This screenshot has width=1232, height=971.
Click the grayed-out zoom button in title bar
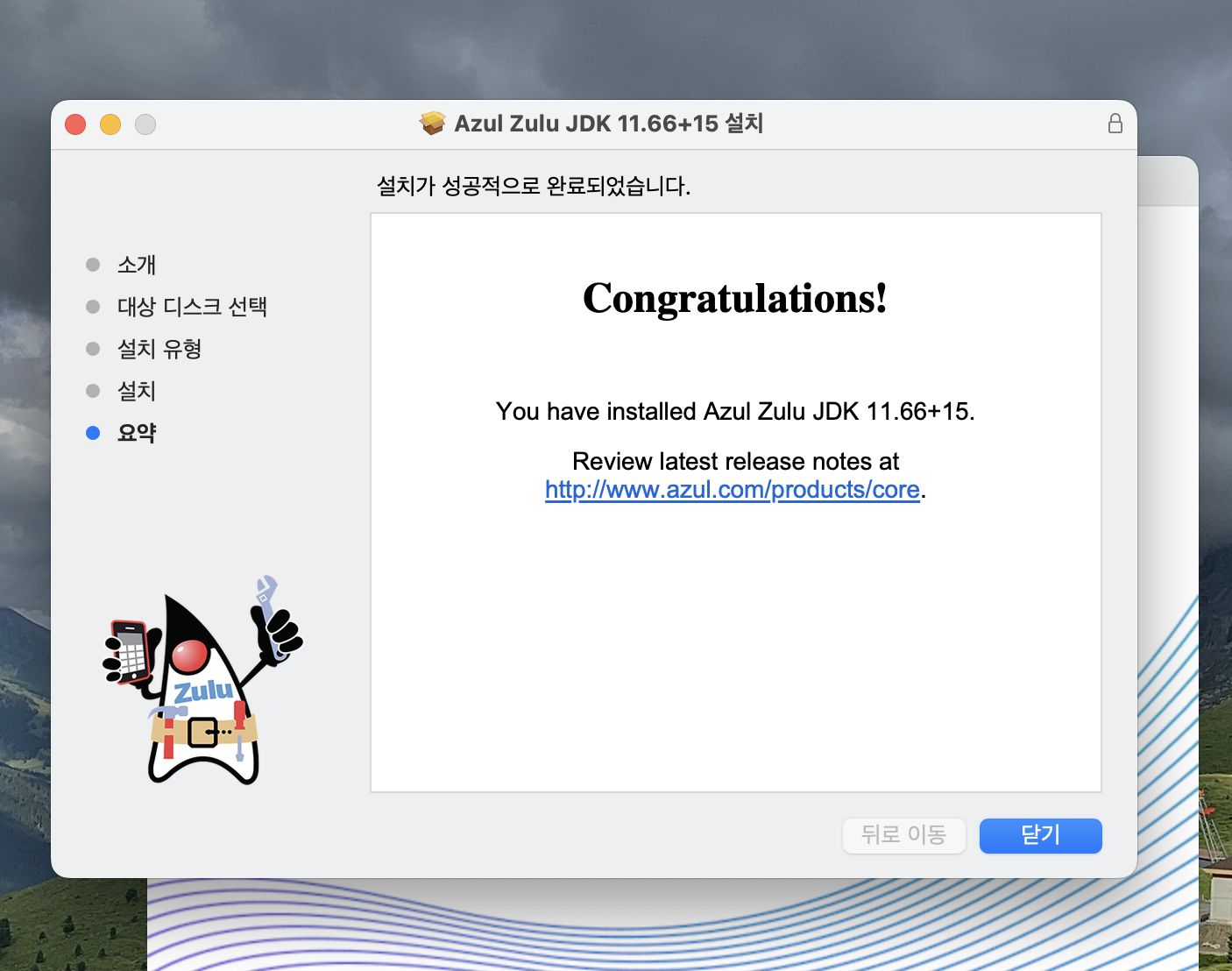(x=145, y=124)
